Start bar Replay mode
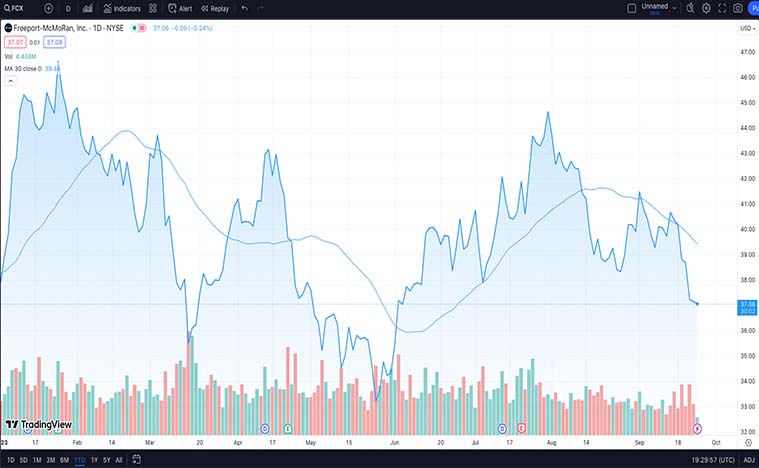This screenshot has height=468, width=759. click(215, 9)
